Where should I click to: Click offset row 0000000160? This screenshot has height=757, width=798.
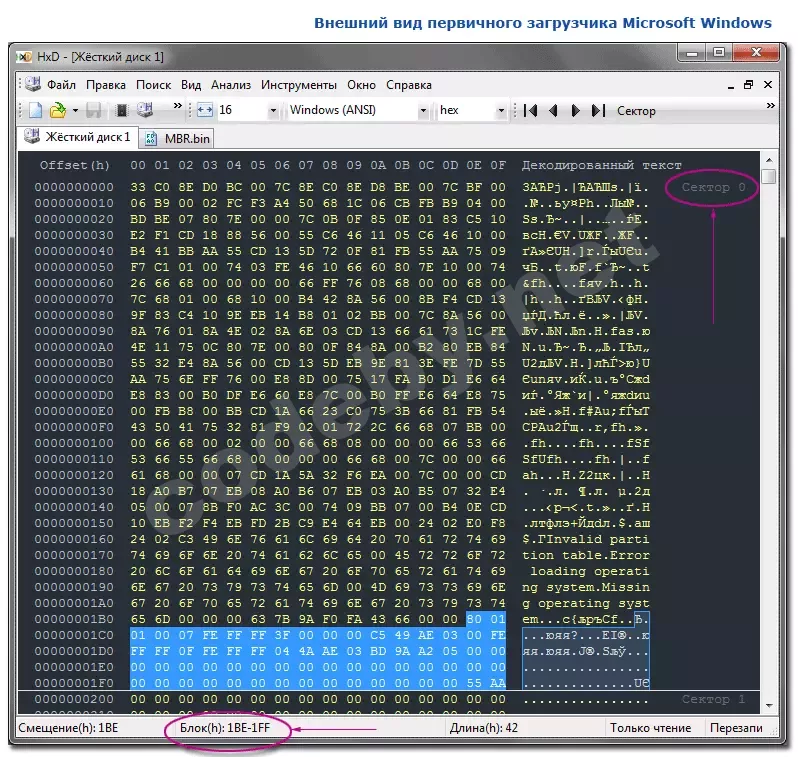pos(74,539)
